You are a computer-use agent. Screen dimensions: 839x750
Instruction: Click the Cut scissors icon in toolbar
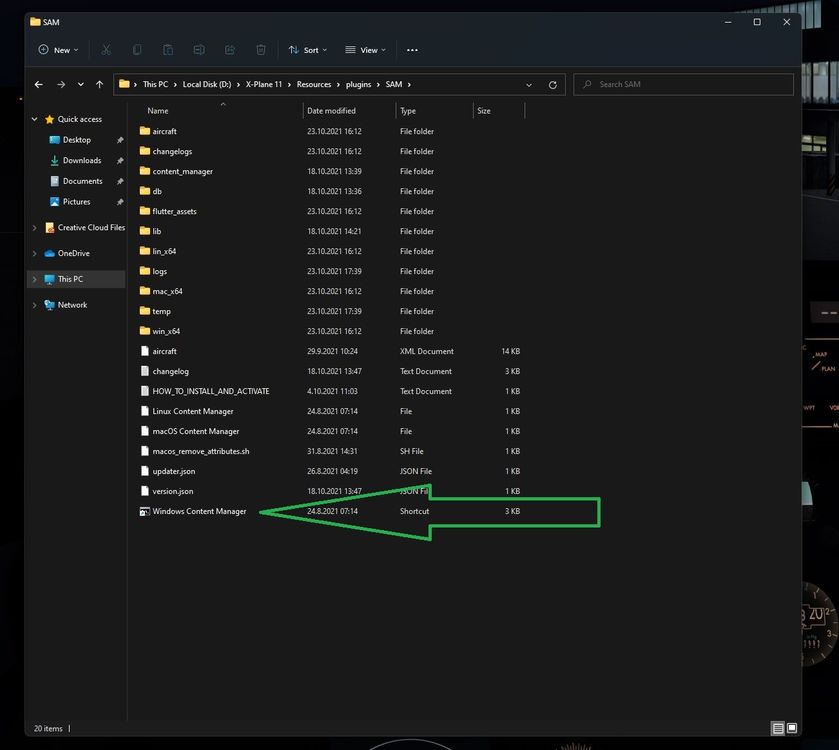click(106, 50)
